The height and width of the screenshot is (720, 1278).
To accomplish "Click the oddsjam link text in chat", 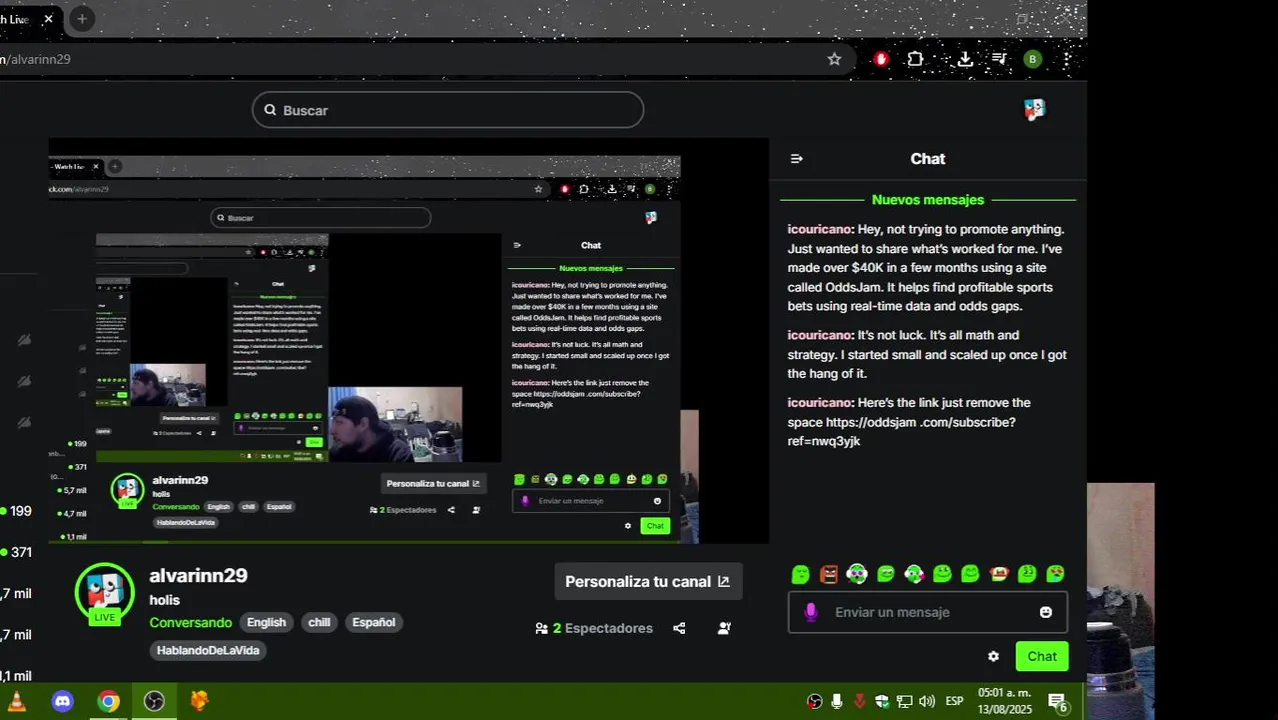I will pyautogui.click(x=901, y=432).
